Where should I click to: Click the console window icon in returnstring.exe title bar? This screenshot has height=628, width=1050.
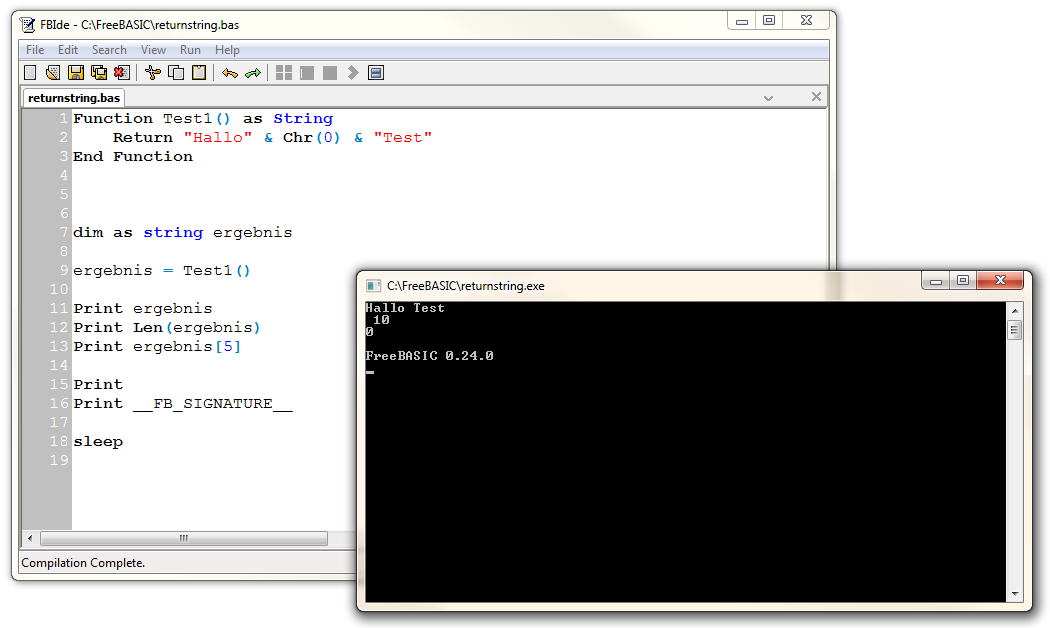(373, 286)
